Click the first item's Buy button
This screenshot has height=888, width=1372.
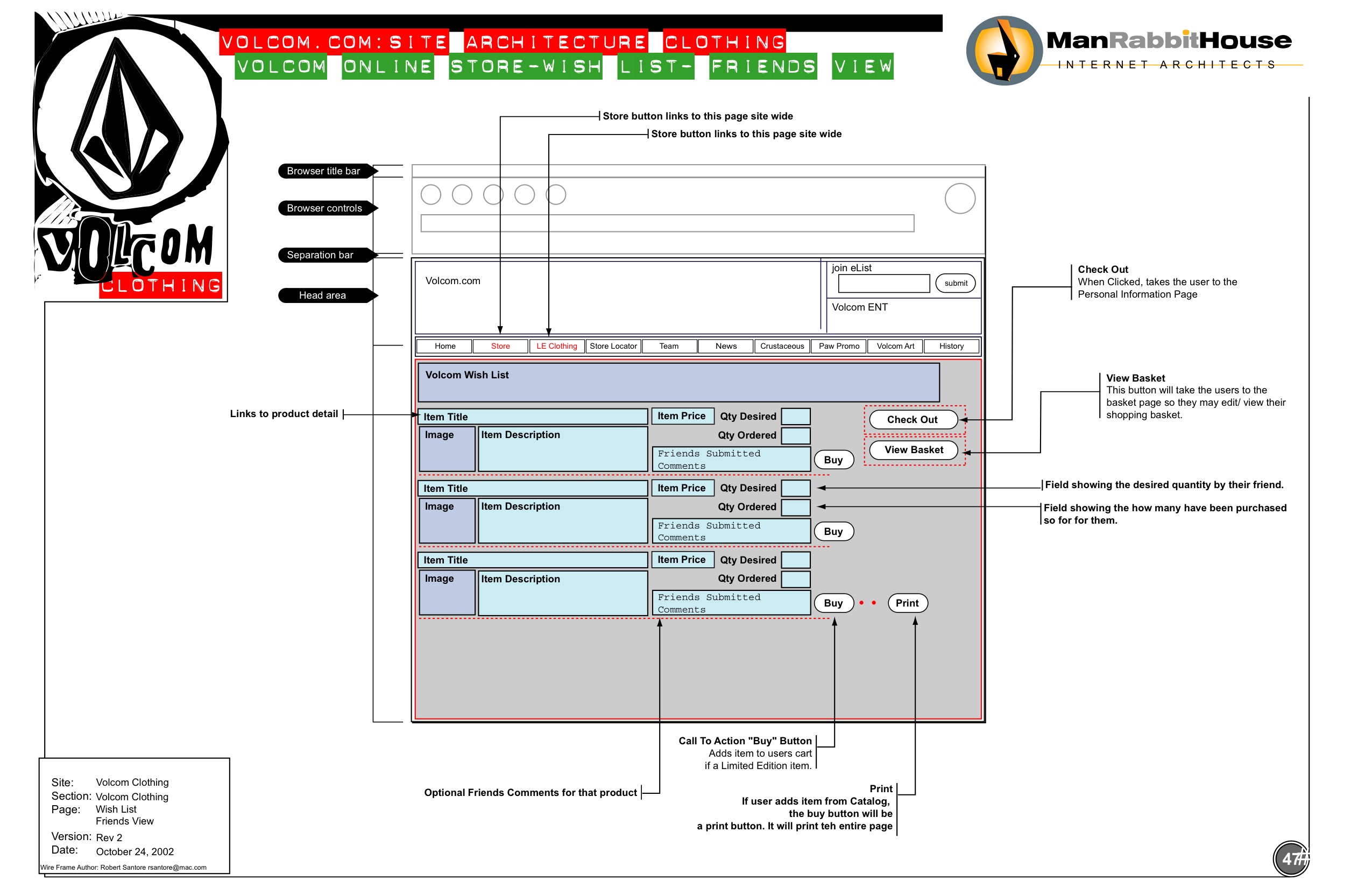[x=833, y=460]
